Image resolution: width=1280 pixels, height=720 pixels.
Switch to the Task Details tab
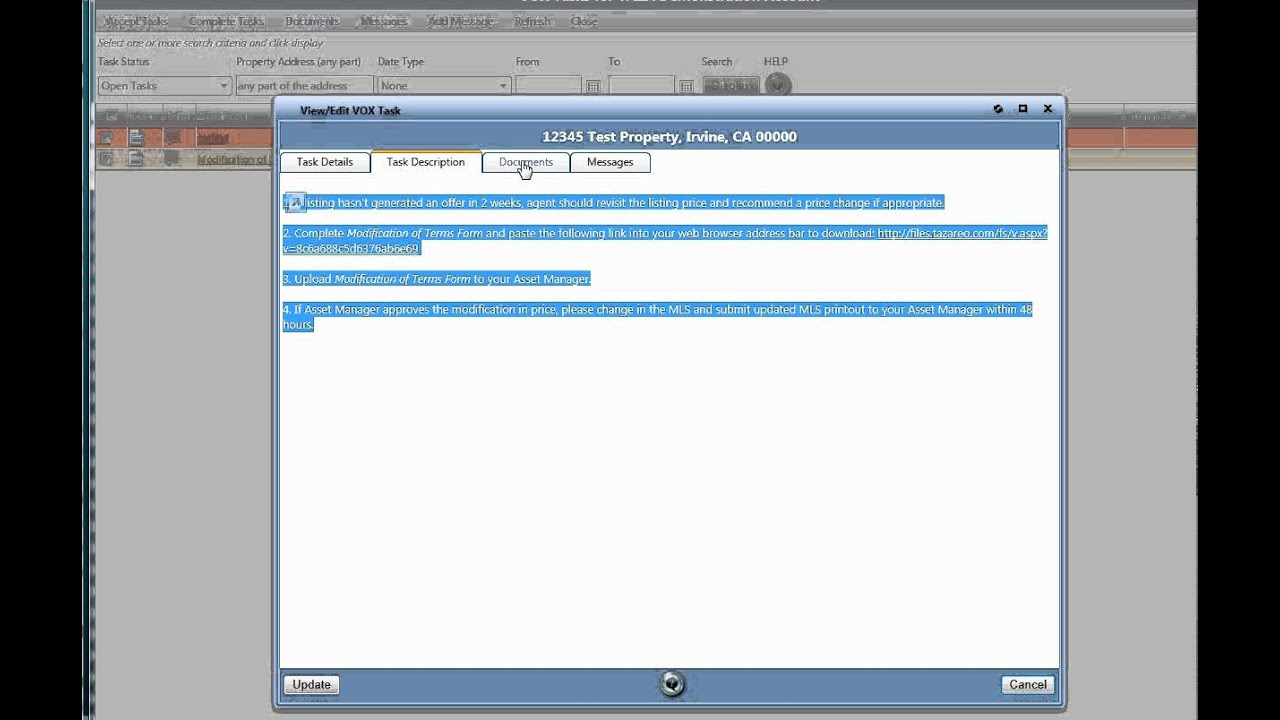[325, 162]
